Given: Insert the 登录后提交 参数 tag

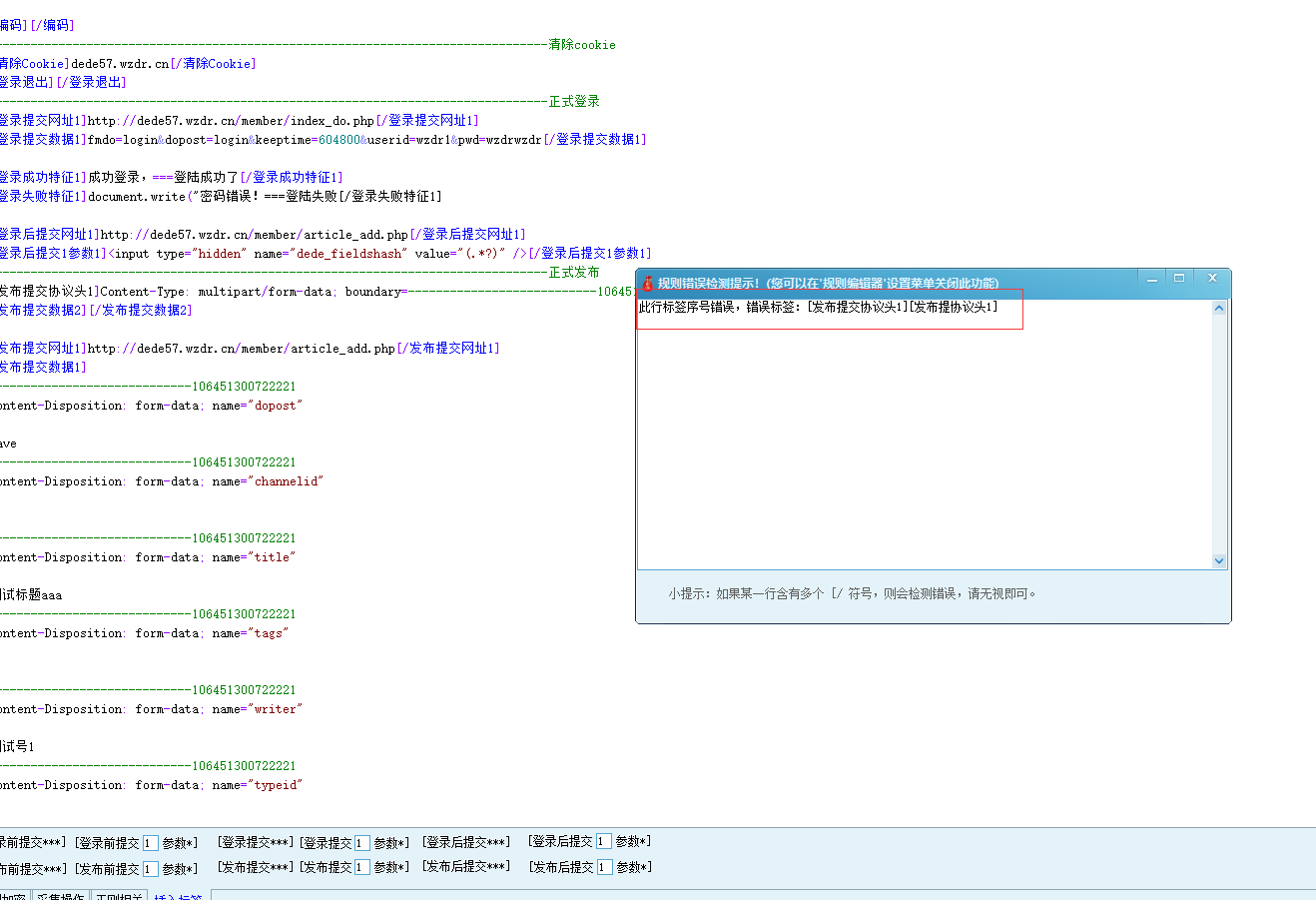Looking at the screenshot, I should [x=572, y=841].
